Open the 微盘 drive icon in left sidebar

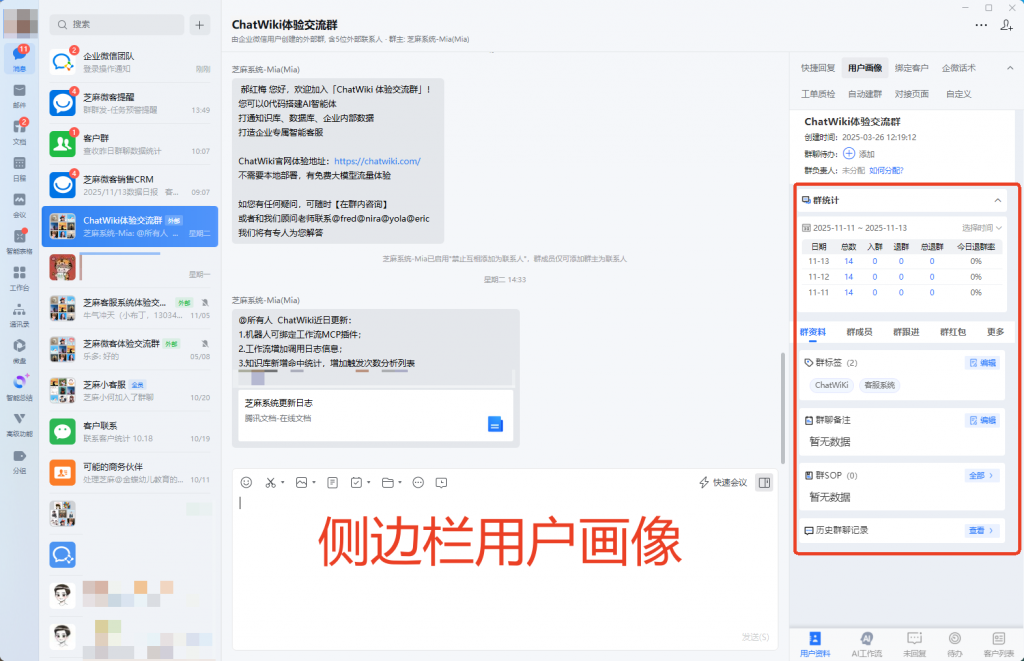(20, 345)
